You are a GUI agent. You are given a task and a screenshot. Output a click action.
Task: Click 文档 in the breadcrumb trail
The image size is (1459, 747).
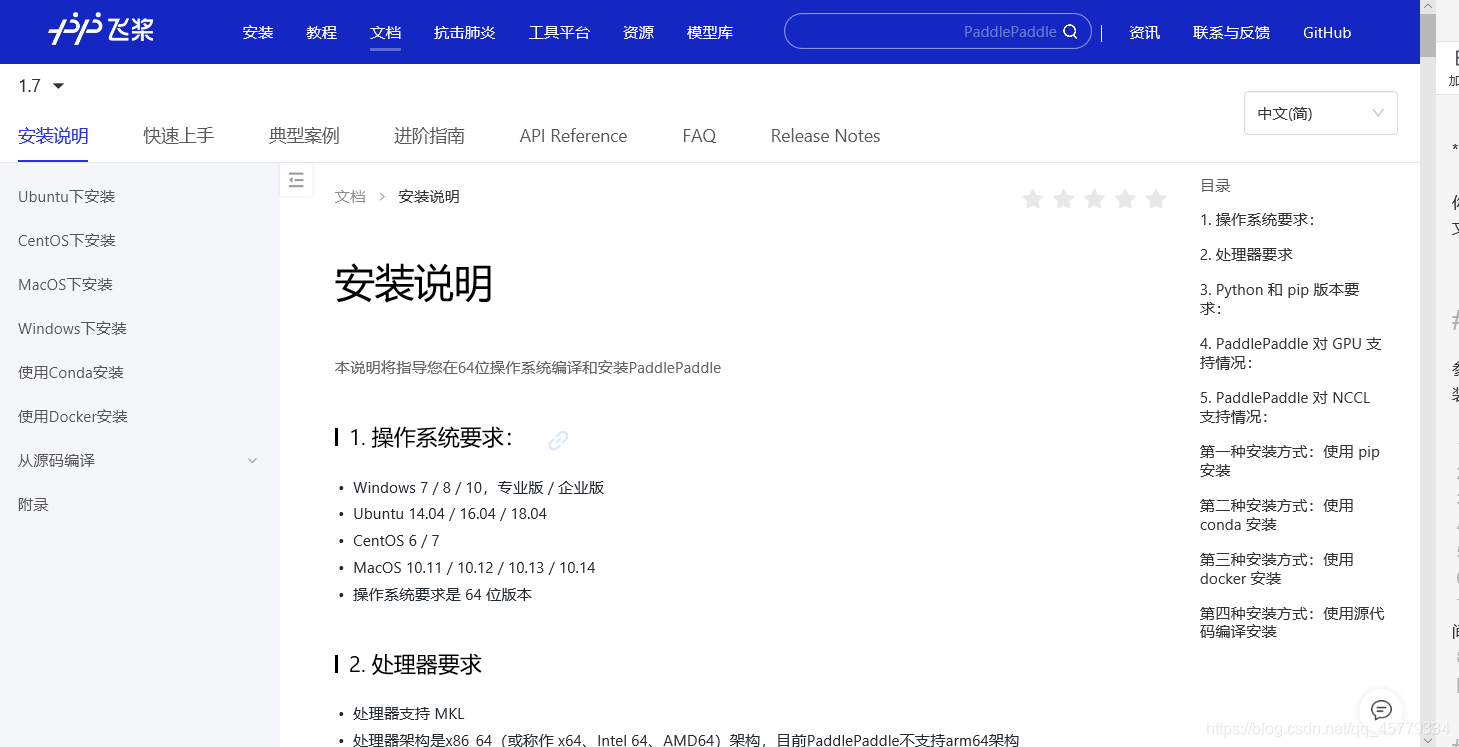(350, 196)
